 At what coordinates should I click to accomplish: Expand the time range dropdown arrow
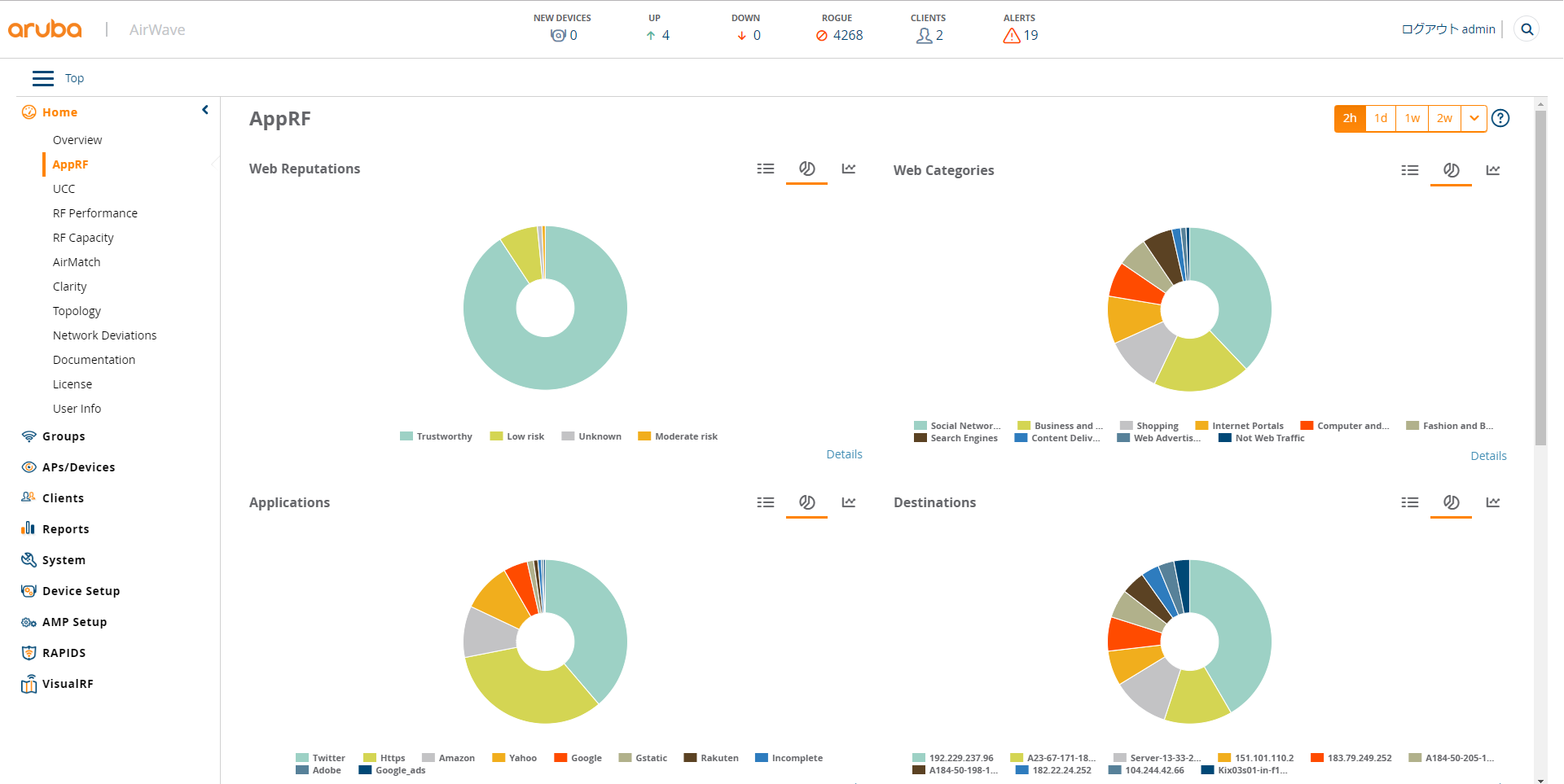pos(1474,118)
